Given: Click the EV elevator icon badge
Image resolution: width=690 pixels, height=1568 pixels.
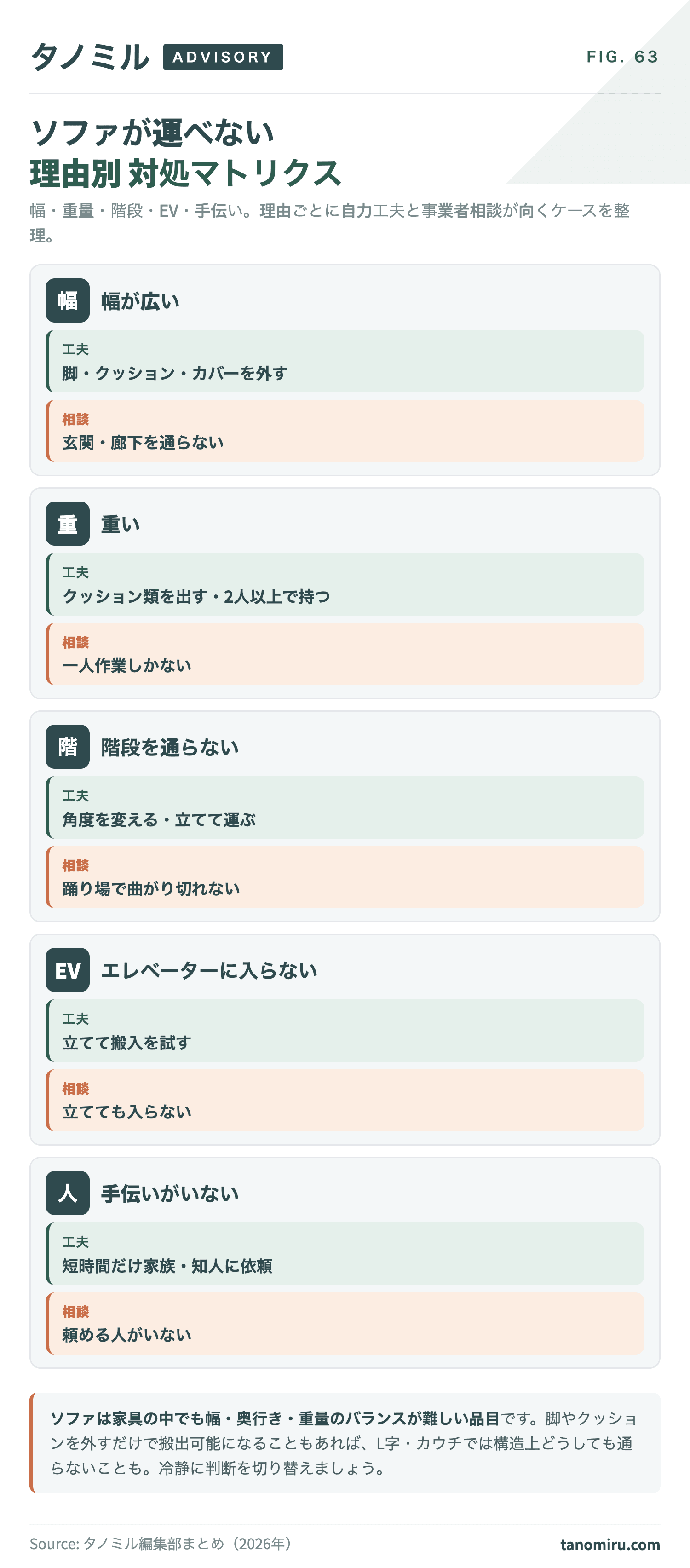Looking at the screenshot, I should coord(68,970).
